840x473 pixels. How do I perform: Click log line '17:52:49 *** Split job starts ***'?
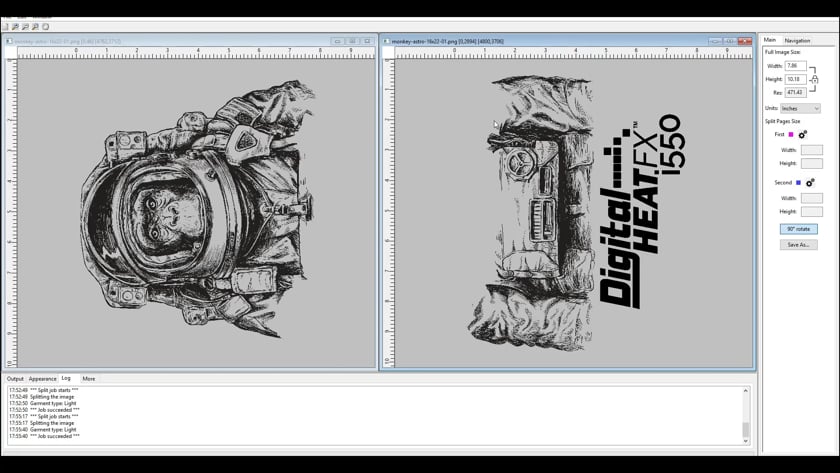coord(43,391)
